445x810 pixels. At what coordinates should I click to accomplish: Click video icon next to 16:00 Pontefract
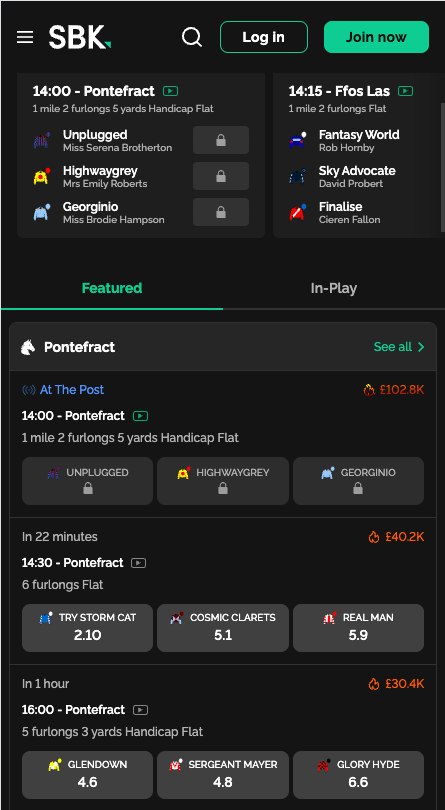(140, 710)
